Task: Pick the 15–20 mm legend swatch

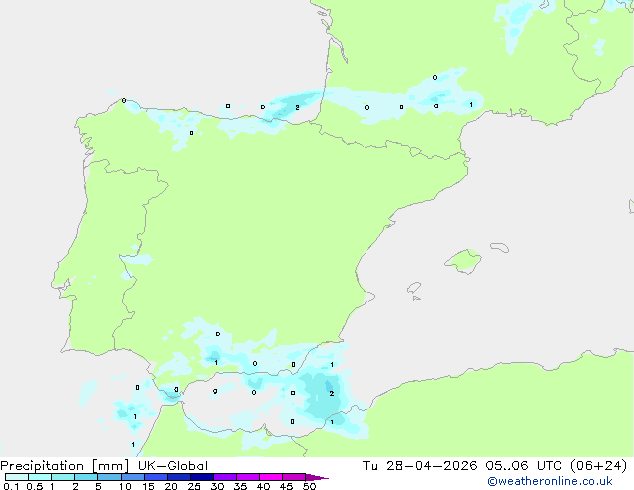Action: point(156,477)
